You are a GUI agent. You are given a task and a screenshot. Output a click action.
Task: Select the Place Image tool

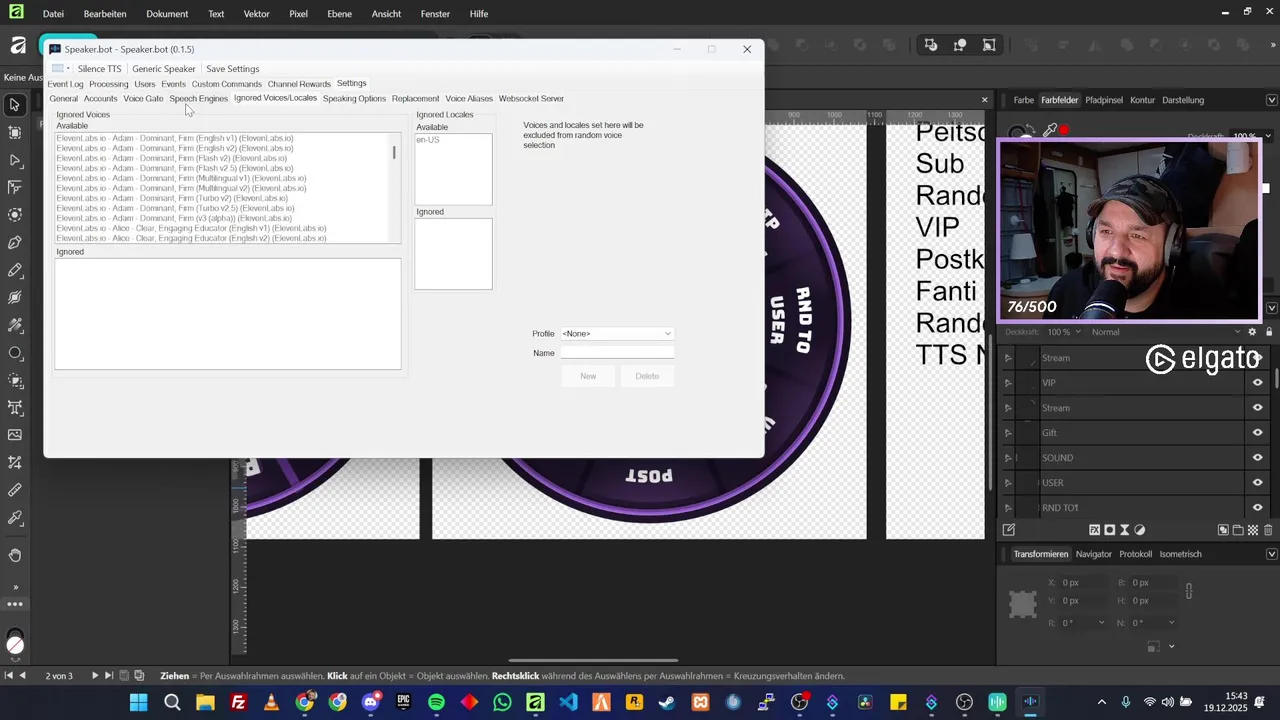[x=15, y=435]
